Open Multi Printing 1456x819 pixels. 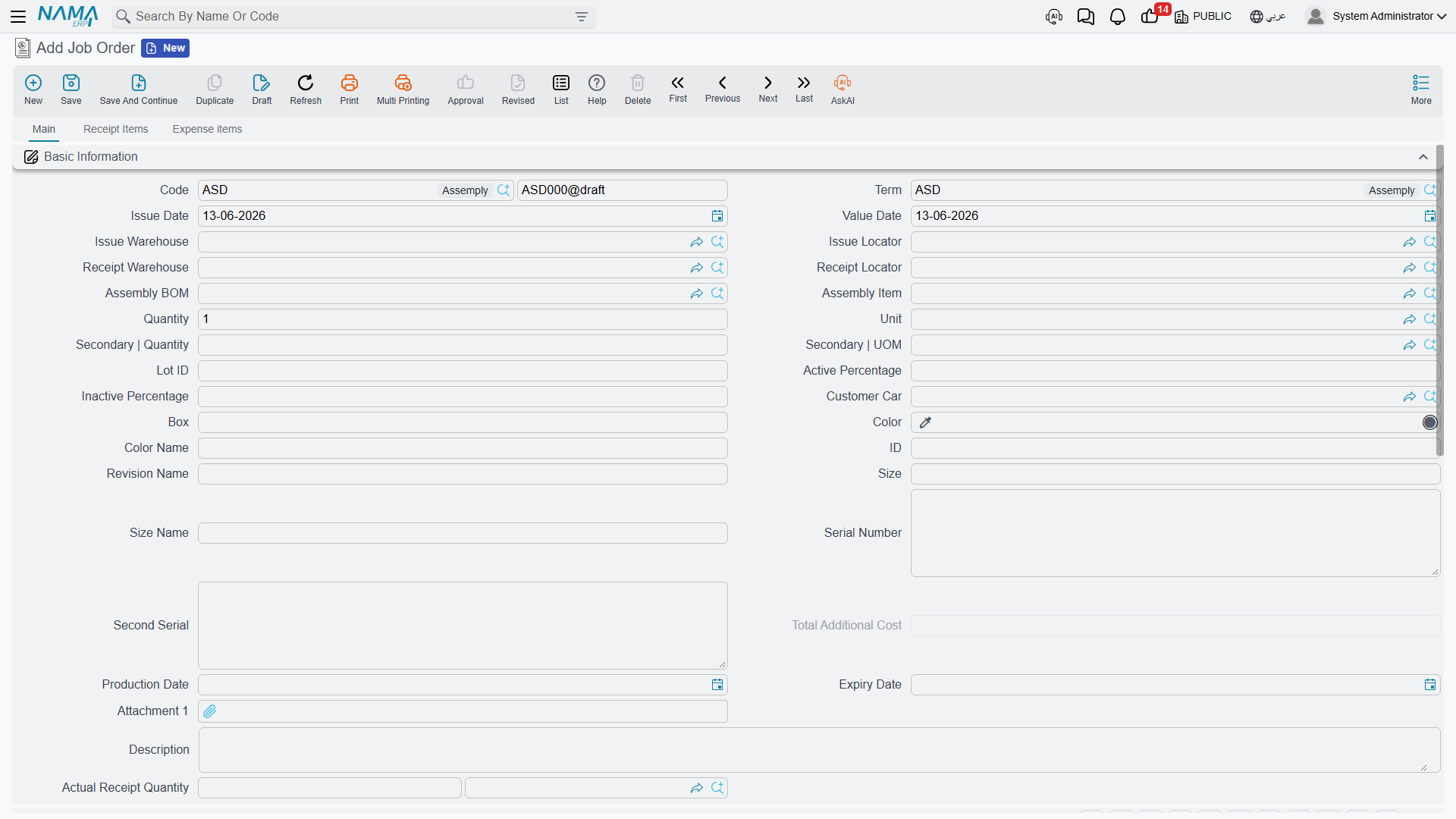(403, 89)
